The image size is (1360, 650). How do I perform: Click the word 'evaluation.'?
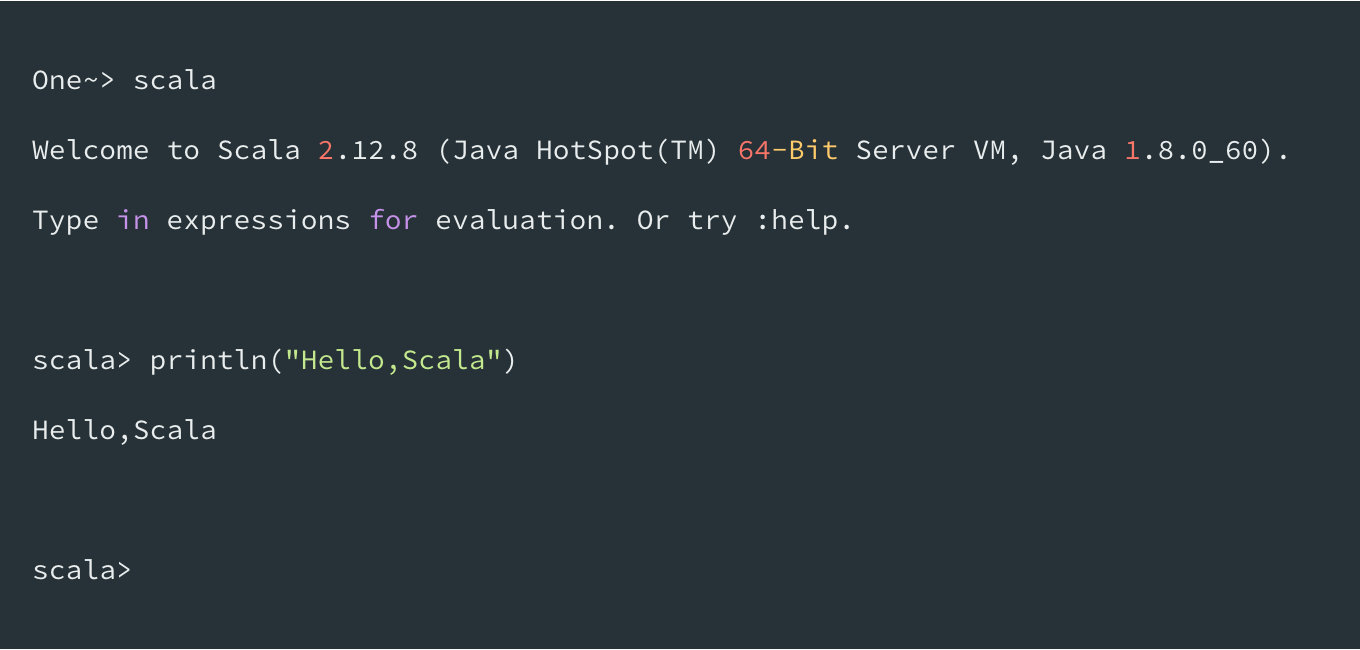528,220
